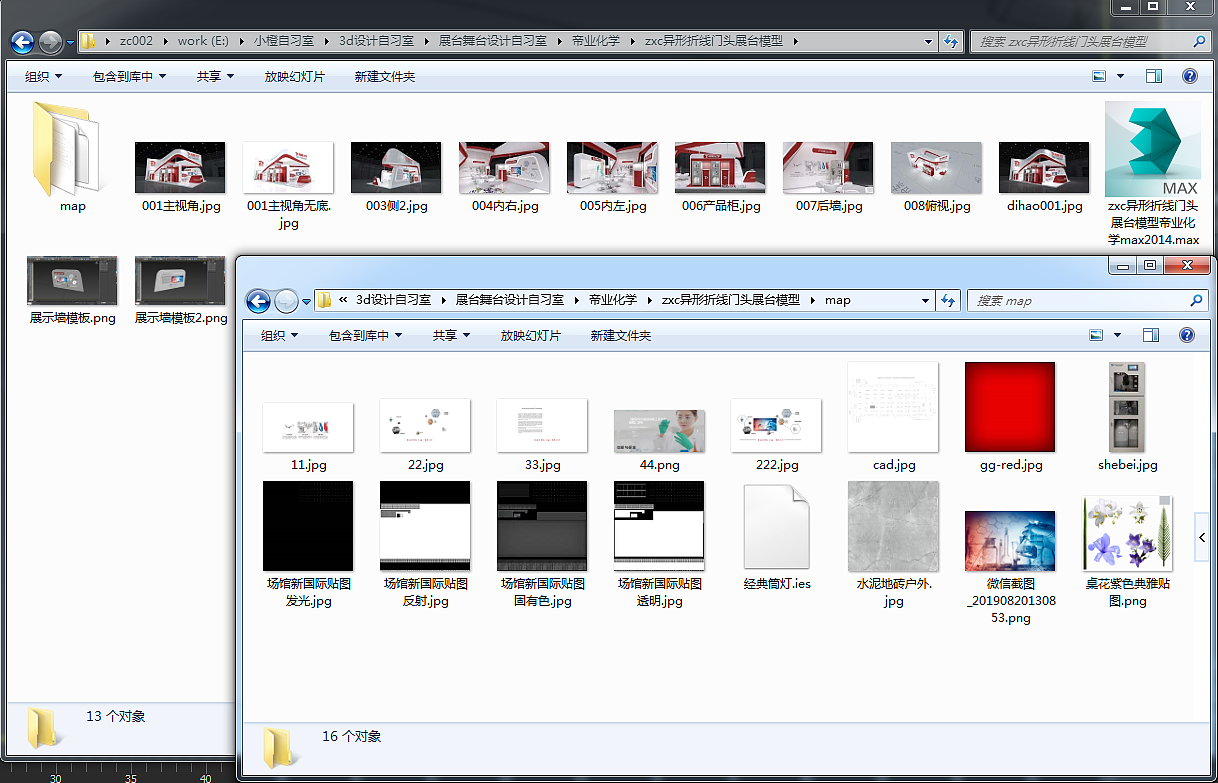Select 008俯视.jpg thumbnail
1218x783 pixels.
pyautogui.click(x=936, y=167)
